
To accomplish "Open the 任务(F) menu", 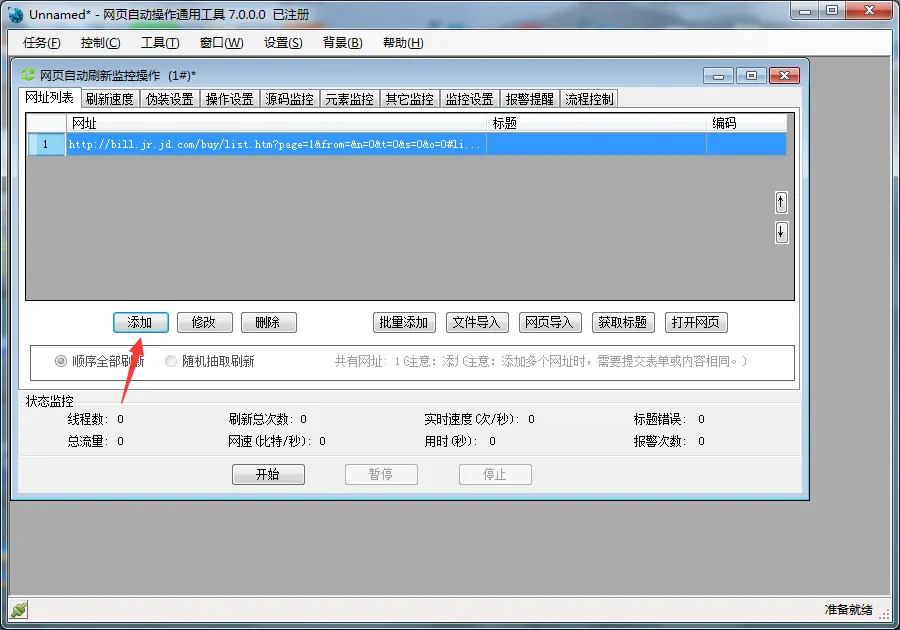I will pyautogui.click(x=41, y=43).
